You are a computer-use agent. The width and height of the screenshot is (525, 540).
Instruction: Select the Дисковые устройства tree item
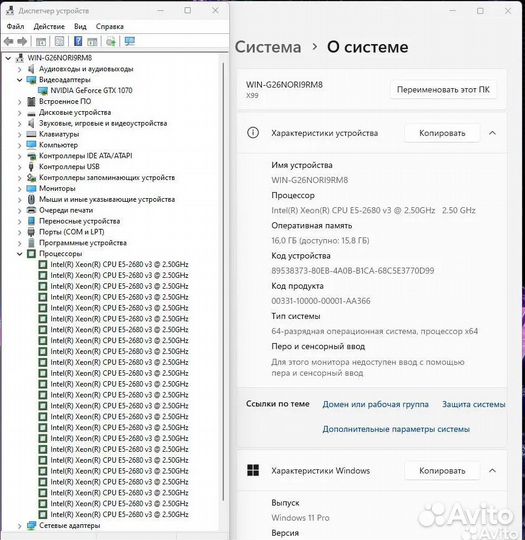[75, 113]
